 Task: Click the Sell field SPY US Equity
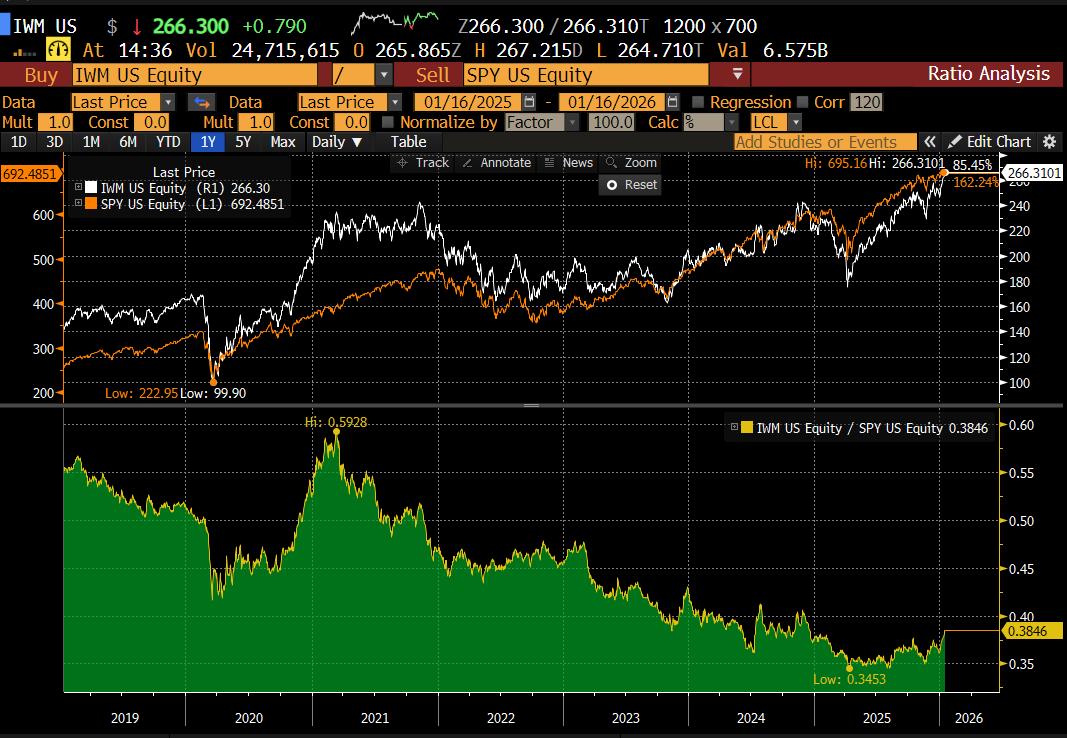pyautogui.click(x=586, y=75)
